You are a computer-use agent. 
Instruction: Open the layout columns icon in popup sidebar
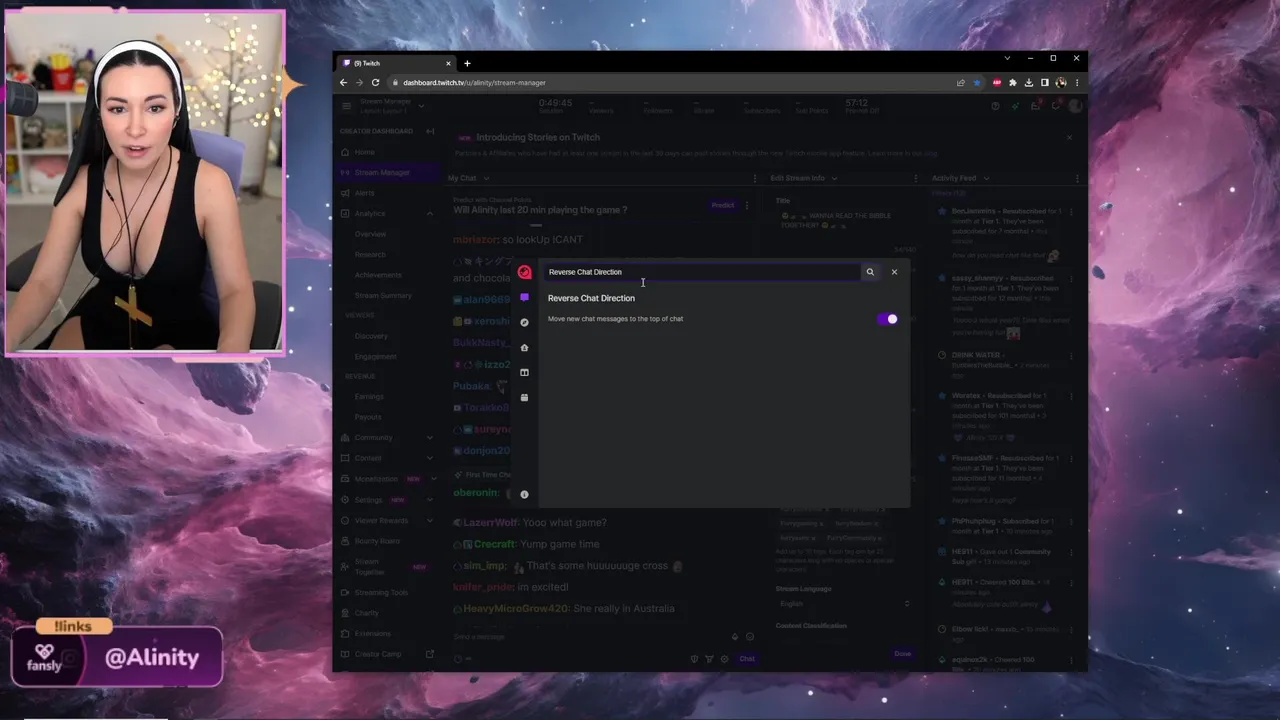click(524, 372)
